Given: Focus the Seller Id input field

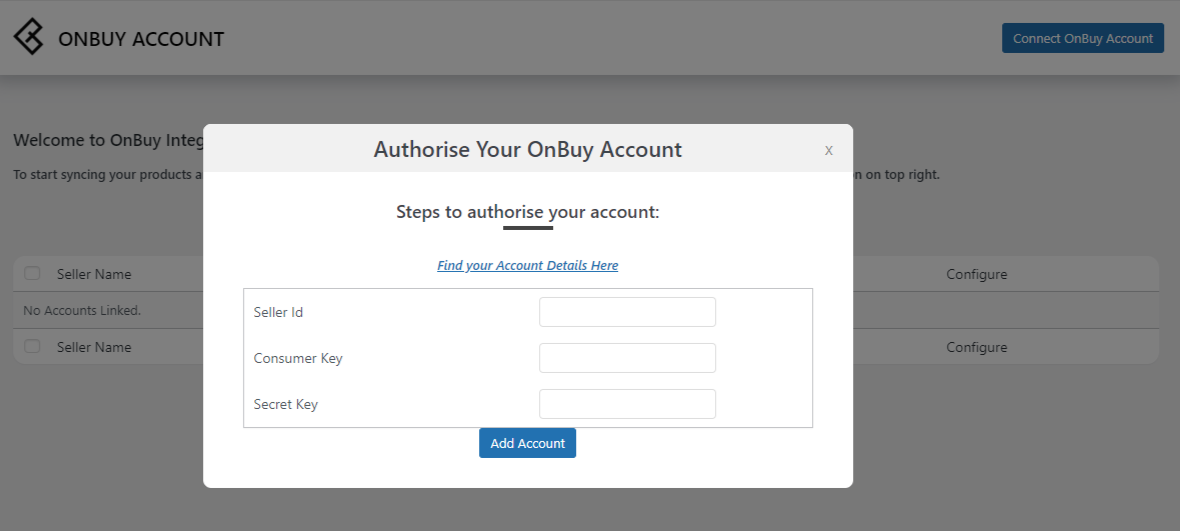Looking at the screenshot, I should click(x=627, y=312).
